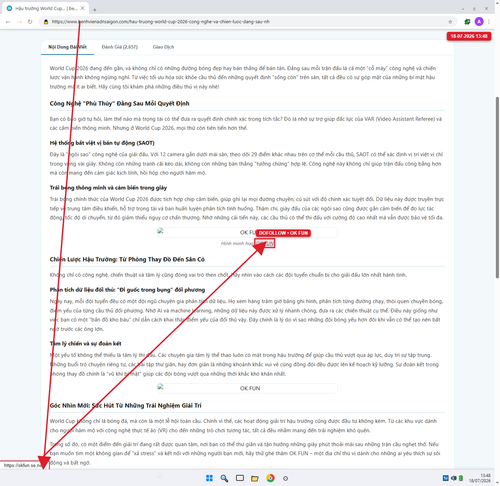
Task: Click the page vertical scrollbar thumb
Action: tap(497, 187)
